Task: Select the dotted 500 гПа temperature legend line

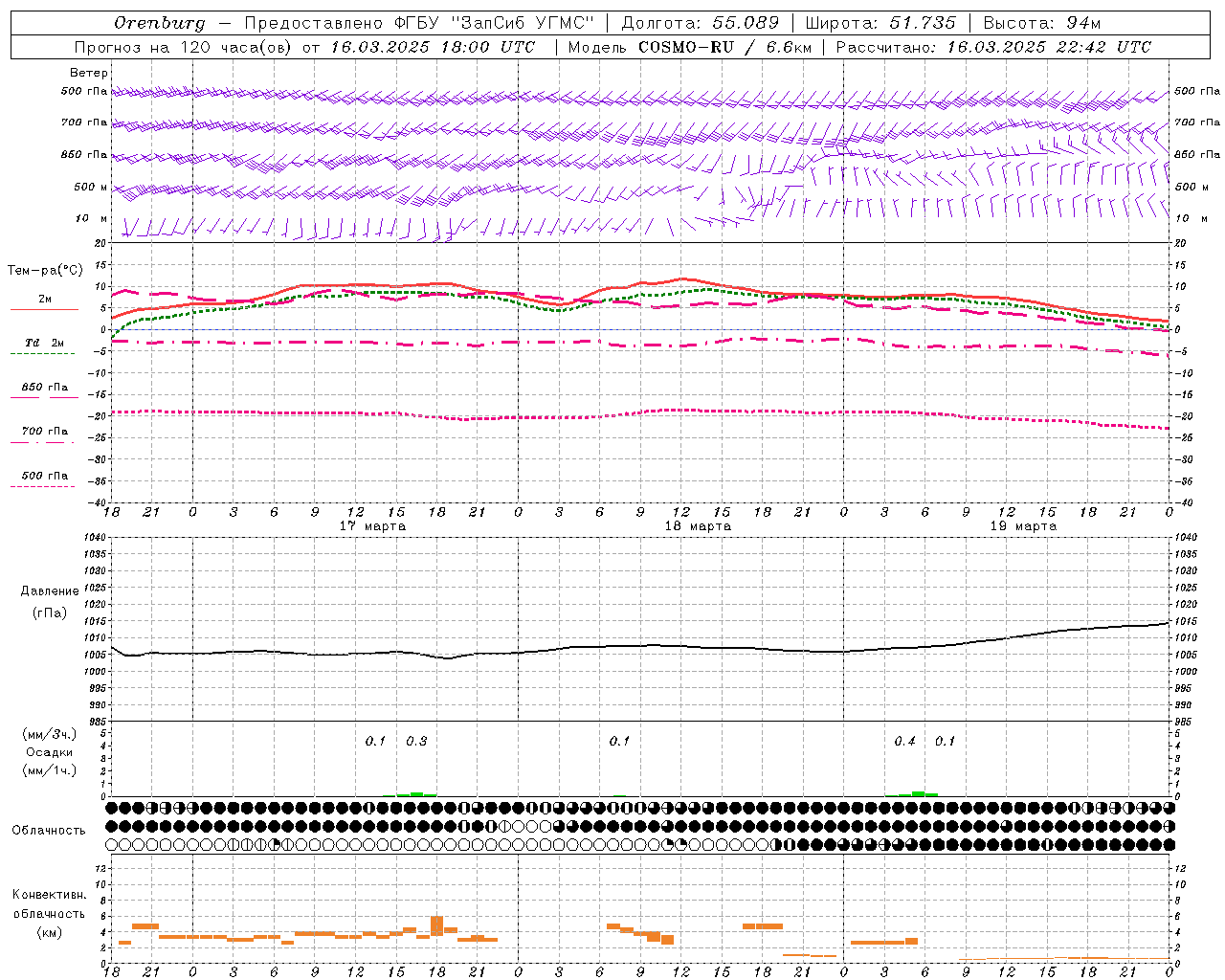Action: pyautogui.click(x=42, y=486)
